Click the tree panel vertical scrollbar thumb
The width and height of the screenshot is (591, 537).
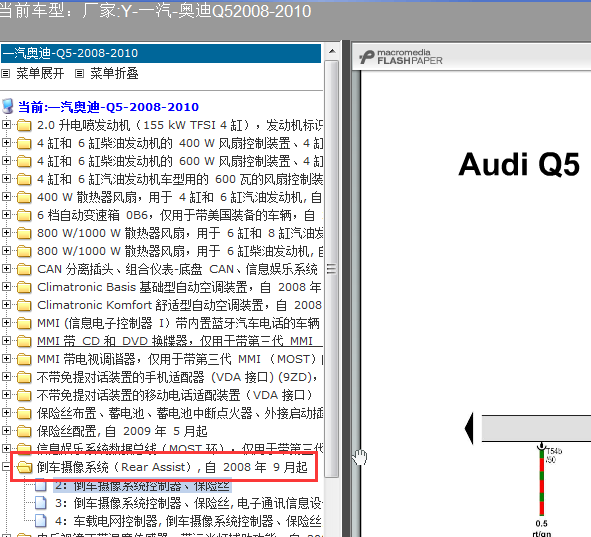point(332,269)
